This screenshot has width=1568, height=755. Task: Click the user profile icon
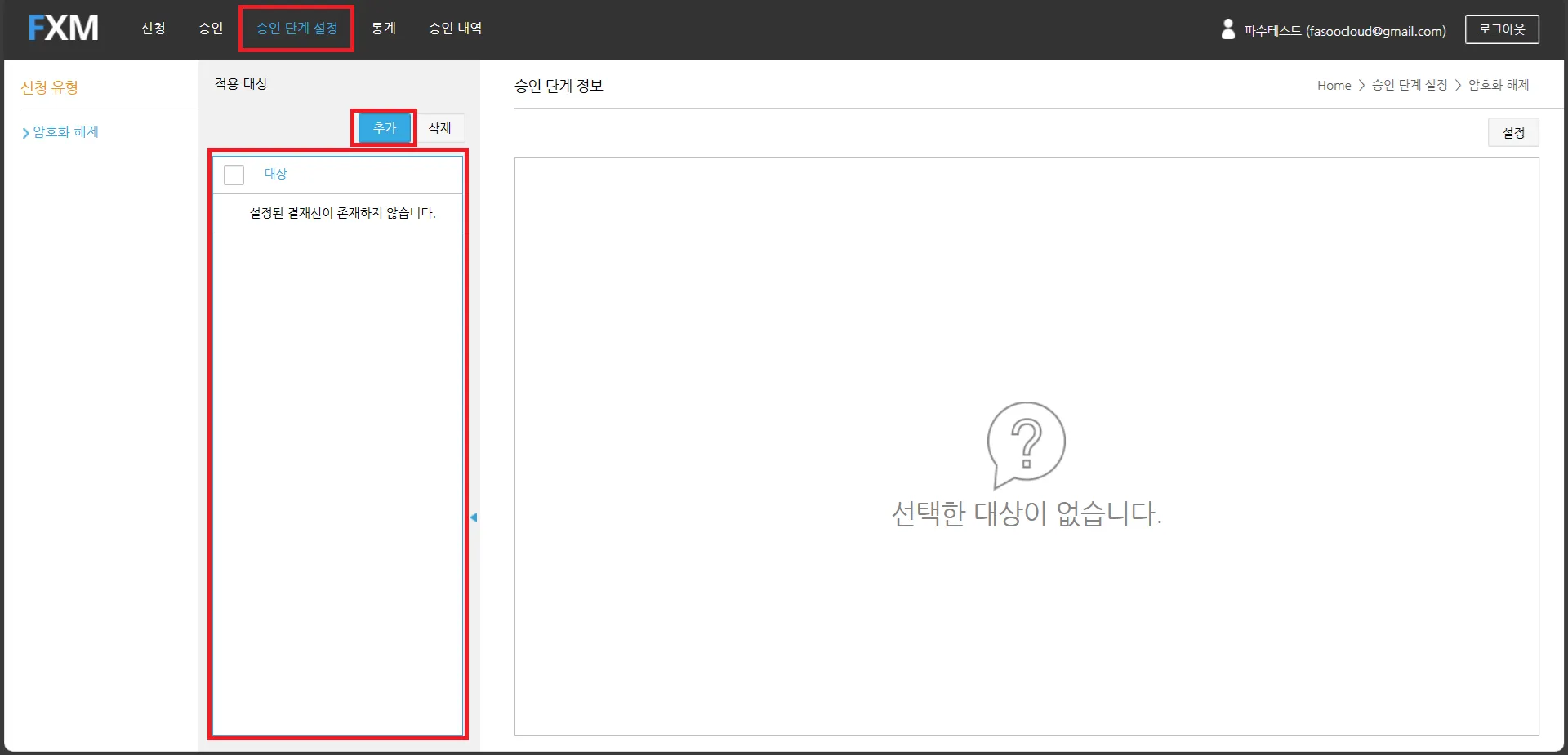coord(1227,30)
